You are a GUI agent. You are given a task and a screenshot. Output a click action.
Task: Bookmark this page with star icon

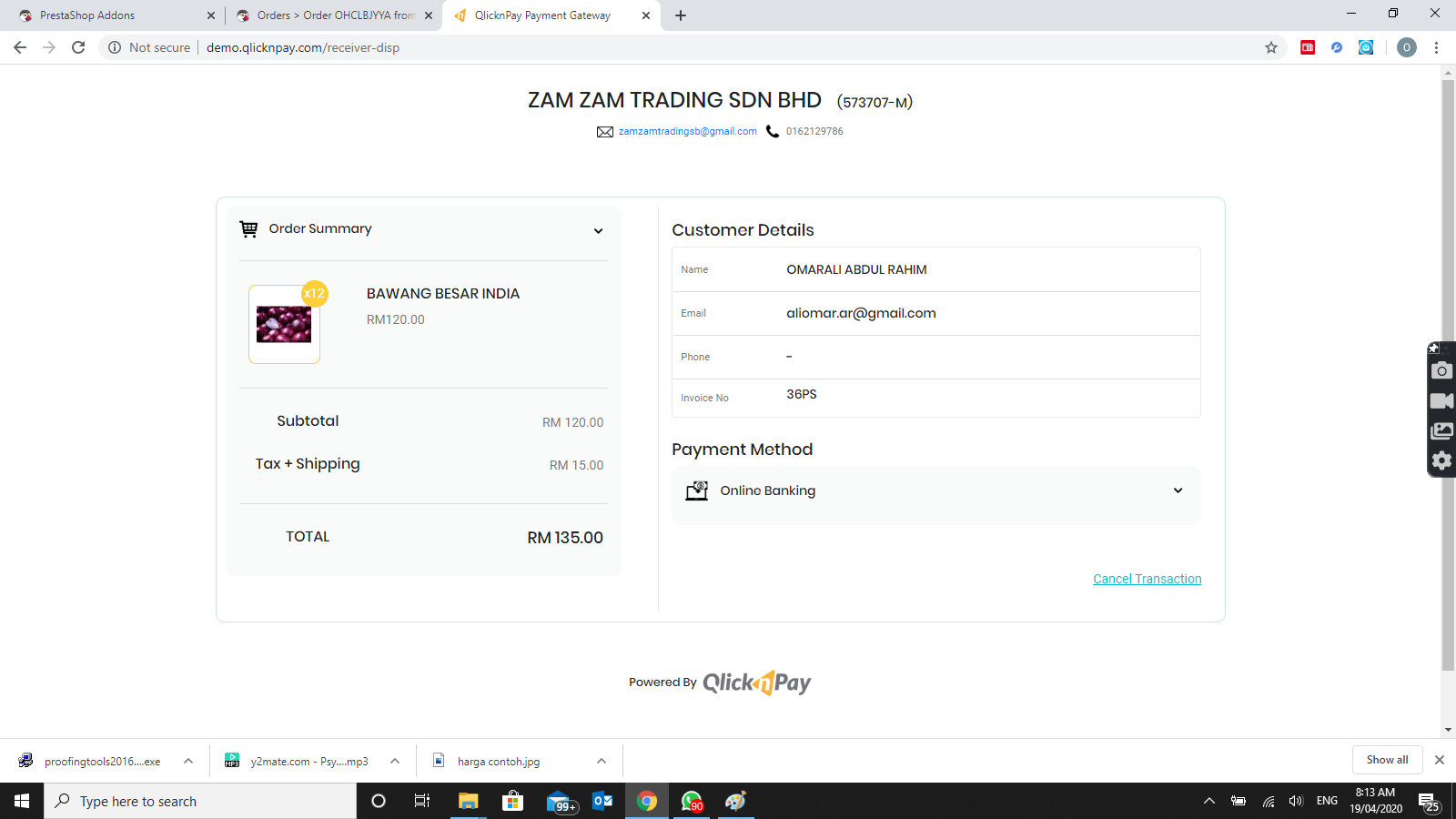[x=1271, y=47]
